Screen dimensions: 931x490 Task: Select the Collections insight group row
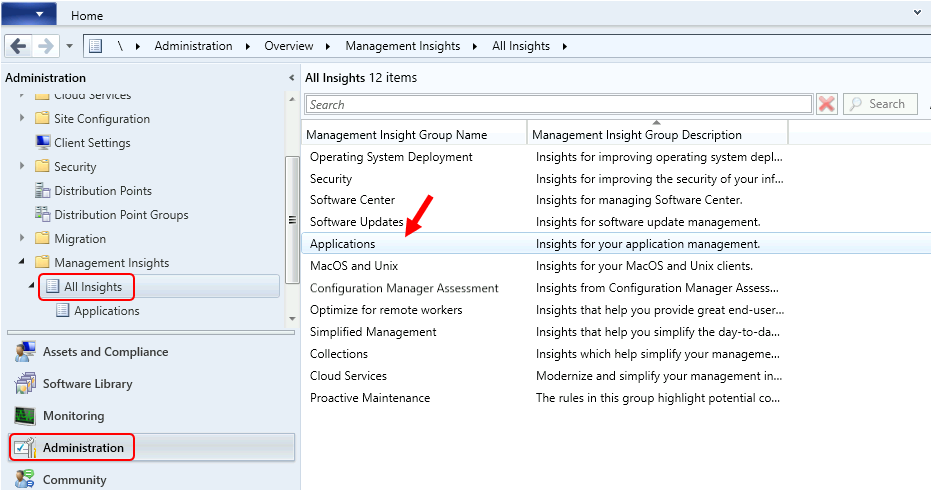point(616,354)
